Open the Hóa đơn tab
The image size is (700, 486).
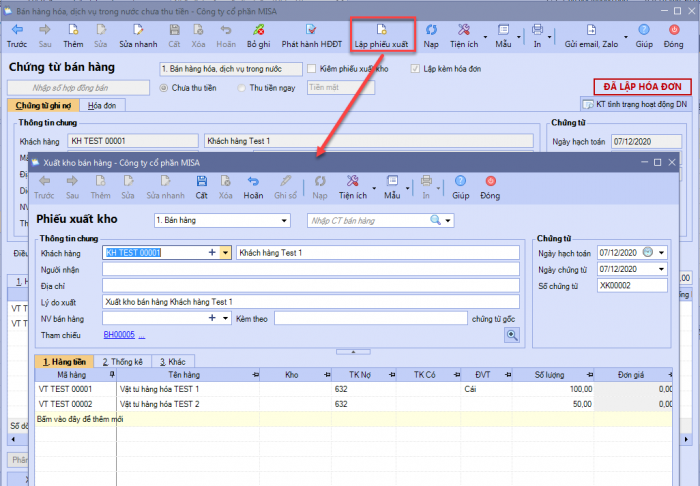[x=99, y=105]
